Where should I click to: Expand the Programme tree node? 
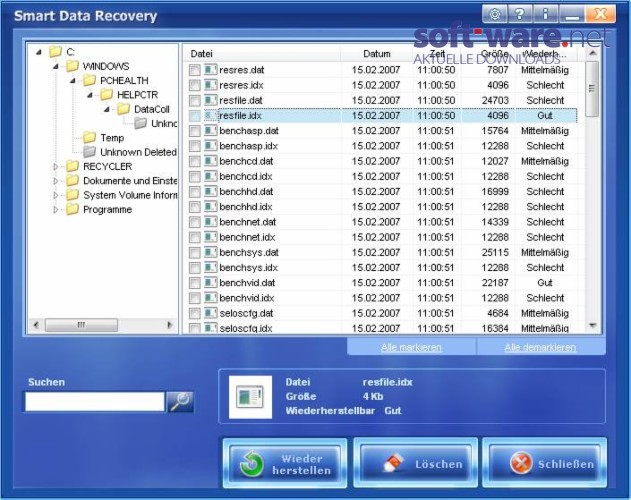[x=56, y=210]
